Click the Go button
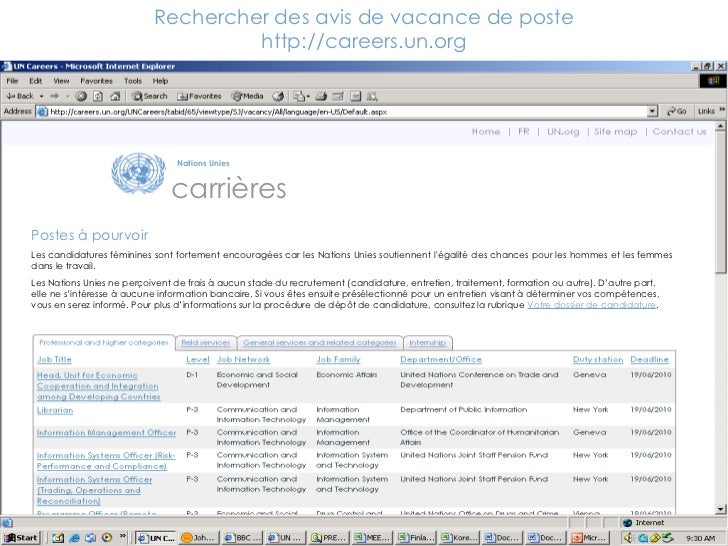 click(x=676, y=111)
